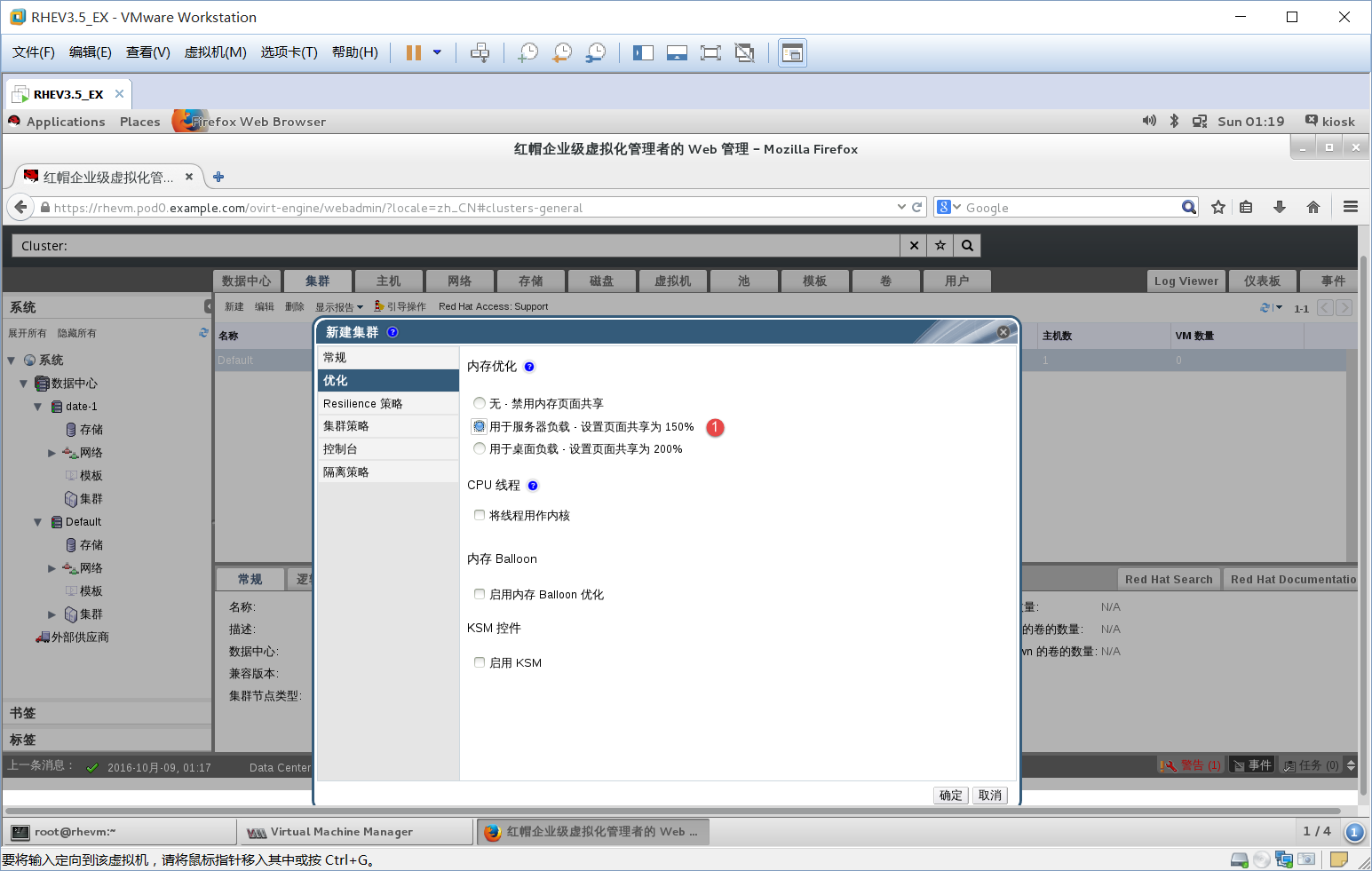The height and width of the screenshot is (871, 1372).
Task: Collapse the date-1 tree node
Action: 38,407
